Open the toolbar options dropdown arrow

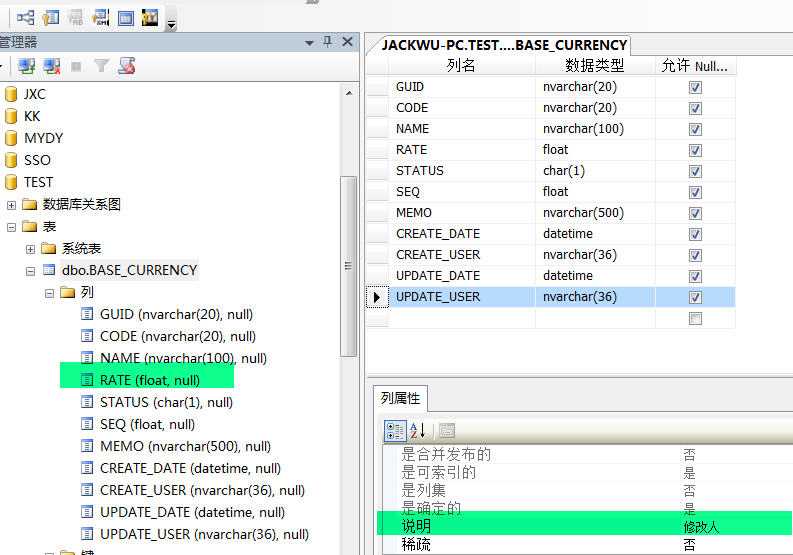171,24
